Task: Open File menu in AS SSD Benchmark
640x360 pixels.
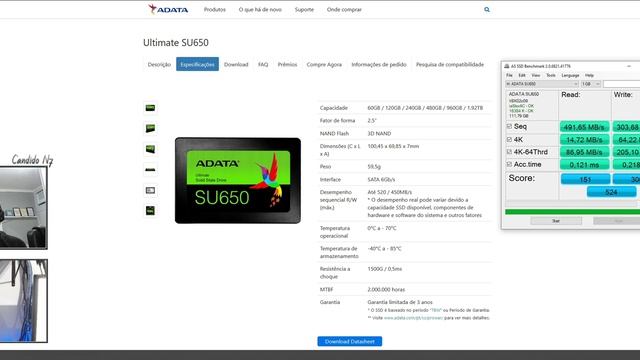Action: coord(509,76)
